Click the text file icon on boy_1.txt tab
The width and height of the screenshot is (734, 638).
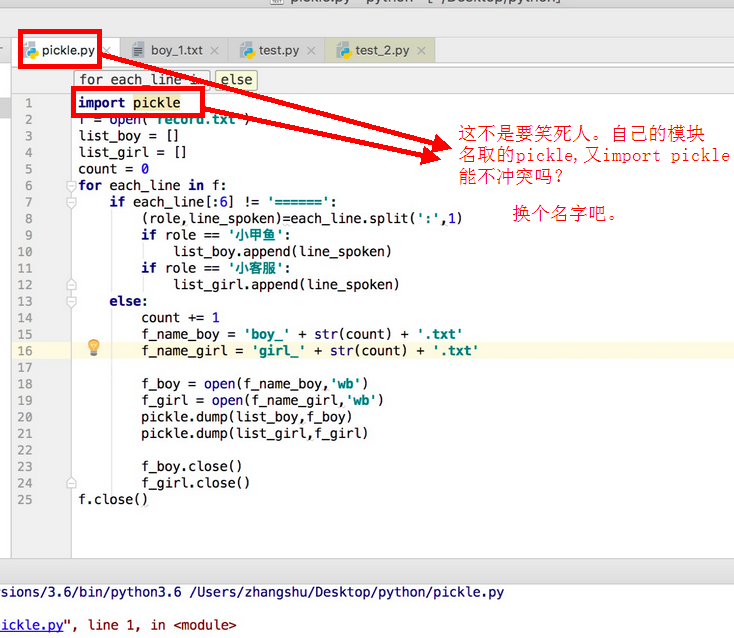[x=138, y=50]
